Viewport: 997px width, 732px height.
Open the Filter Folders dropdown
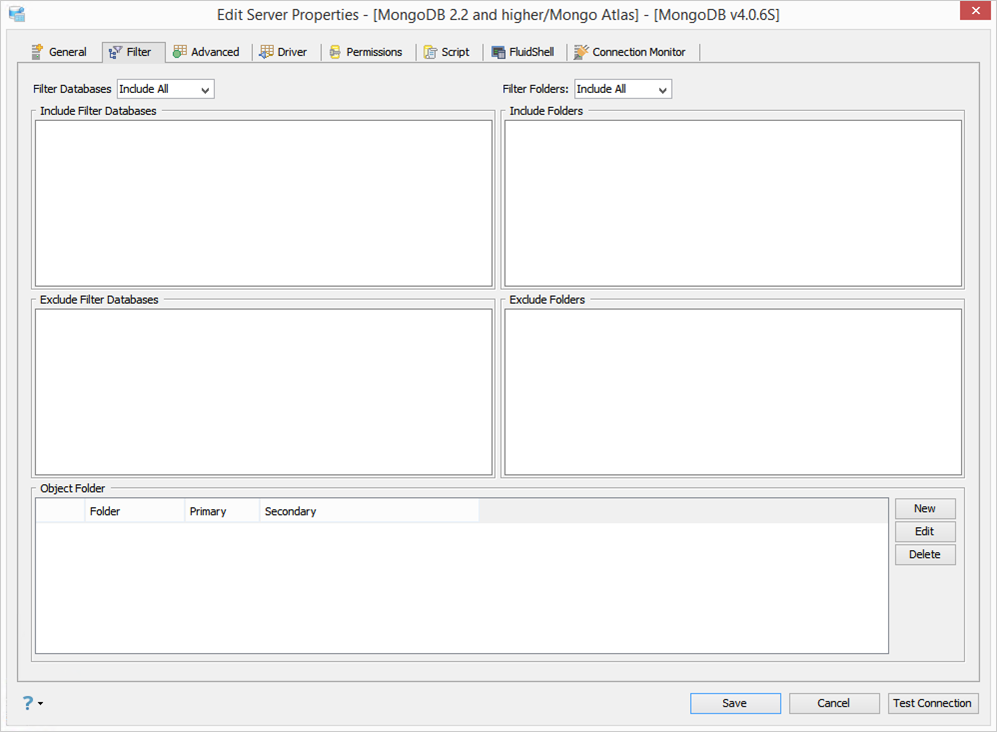coord(623,89)
